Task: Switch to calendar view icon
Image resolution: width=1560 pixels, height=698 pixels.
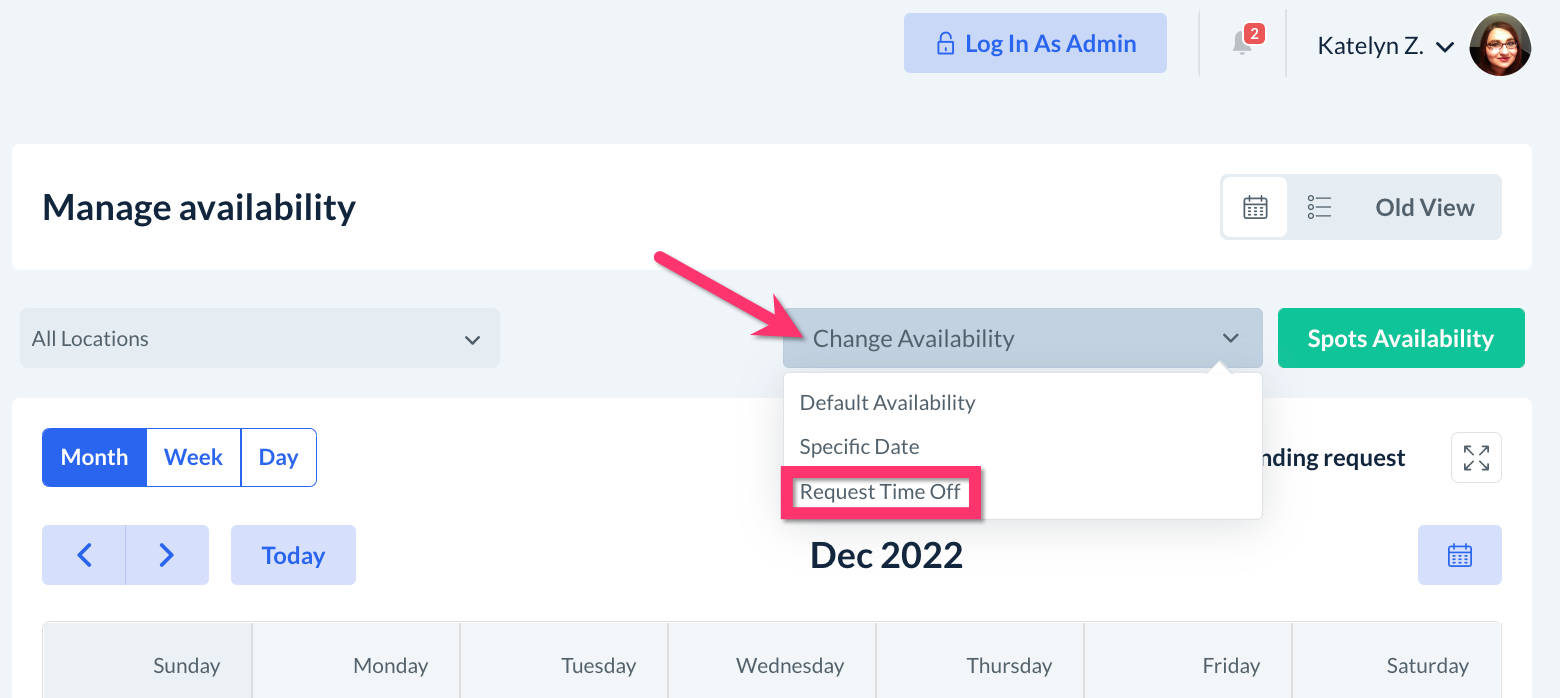Action: pyautogui.click(x=1255, y=207)
